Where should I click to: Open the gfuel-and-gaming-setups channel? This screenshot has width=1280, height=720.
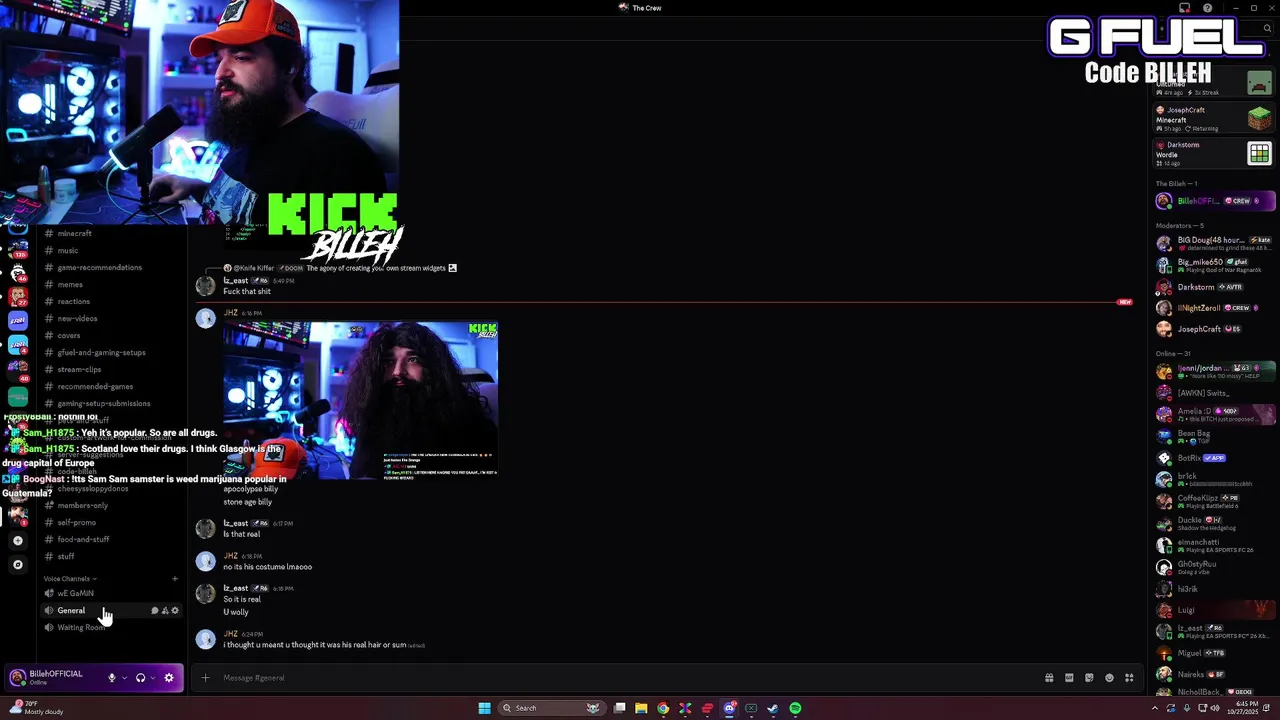click(110, 352)
